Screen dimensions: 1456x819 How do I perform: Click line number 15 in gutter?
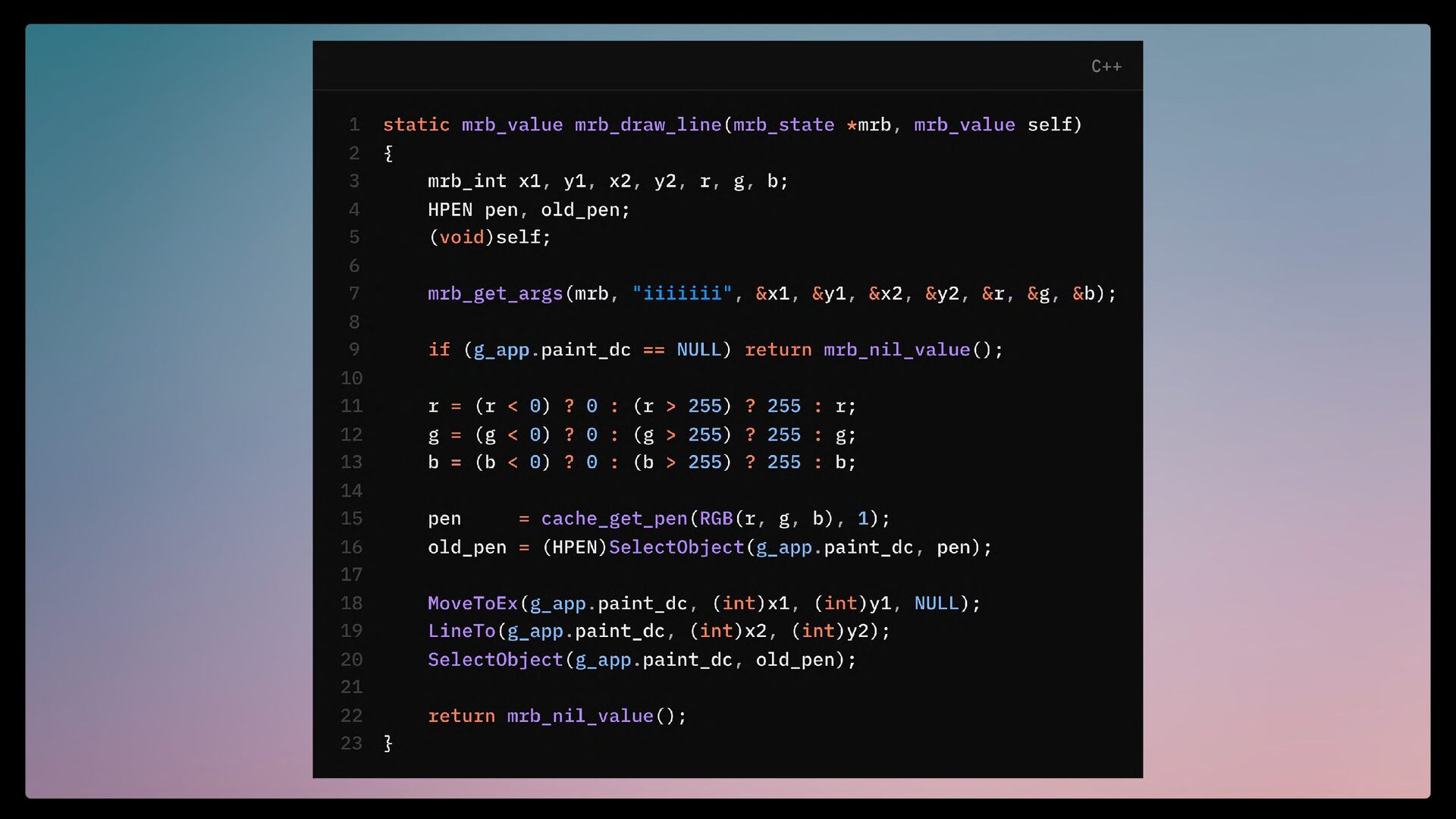pyautogui.click(x=351, y=519)
